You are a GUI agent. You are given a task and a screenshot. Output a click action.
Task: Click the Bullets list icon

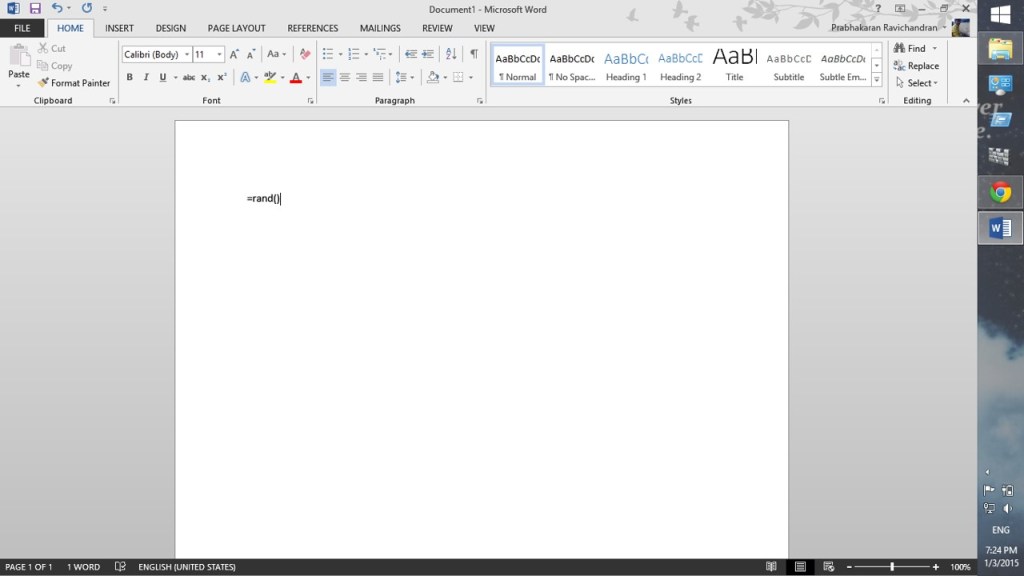(328, 54)
